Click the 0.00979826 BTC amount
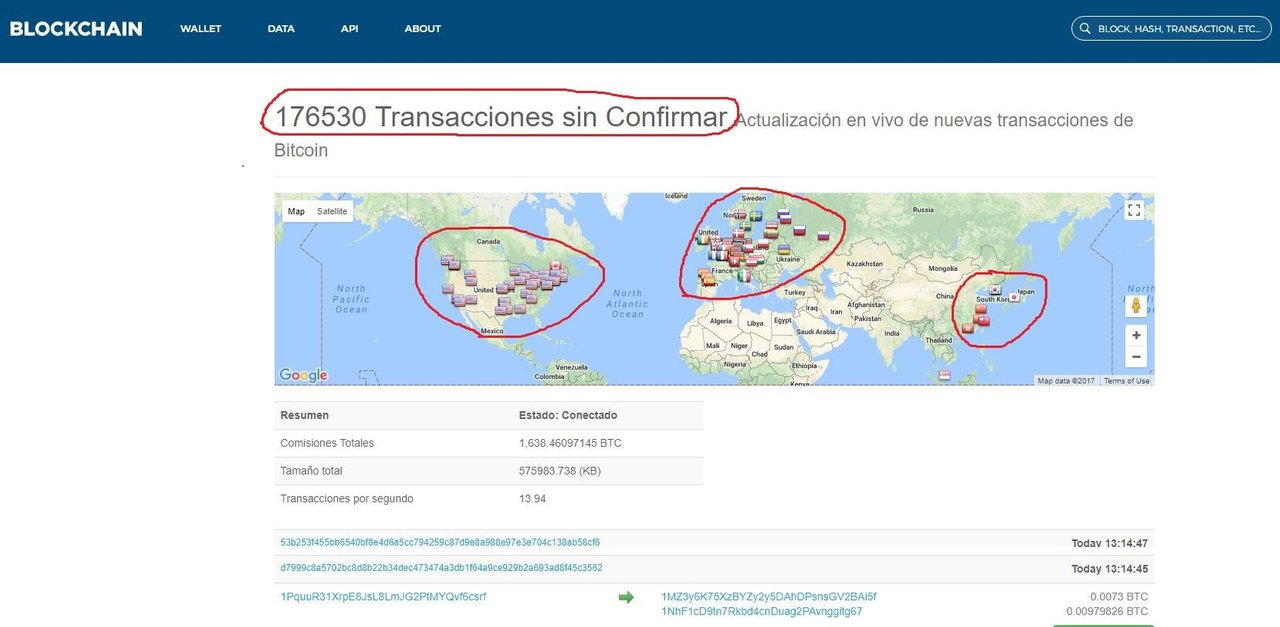Image resolution: width=1280 pixels, height=627 pixels. (1107, 611)
